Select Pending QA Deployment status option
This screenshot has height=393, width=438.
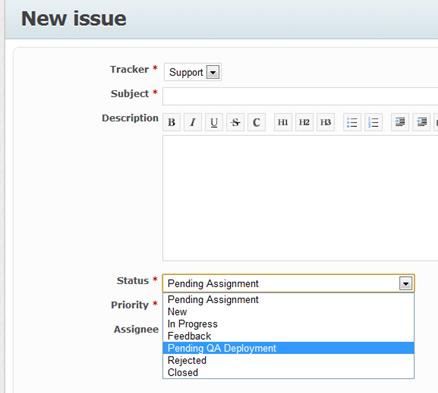tap(288, 348)
